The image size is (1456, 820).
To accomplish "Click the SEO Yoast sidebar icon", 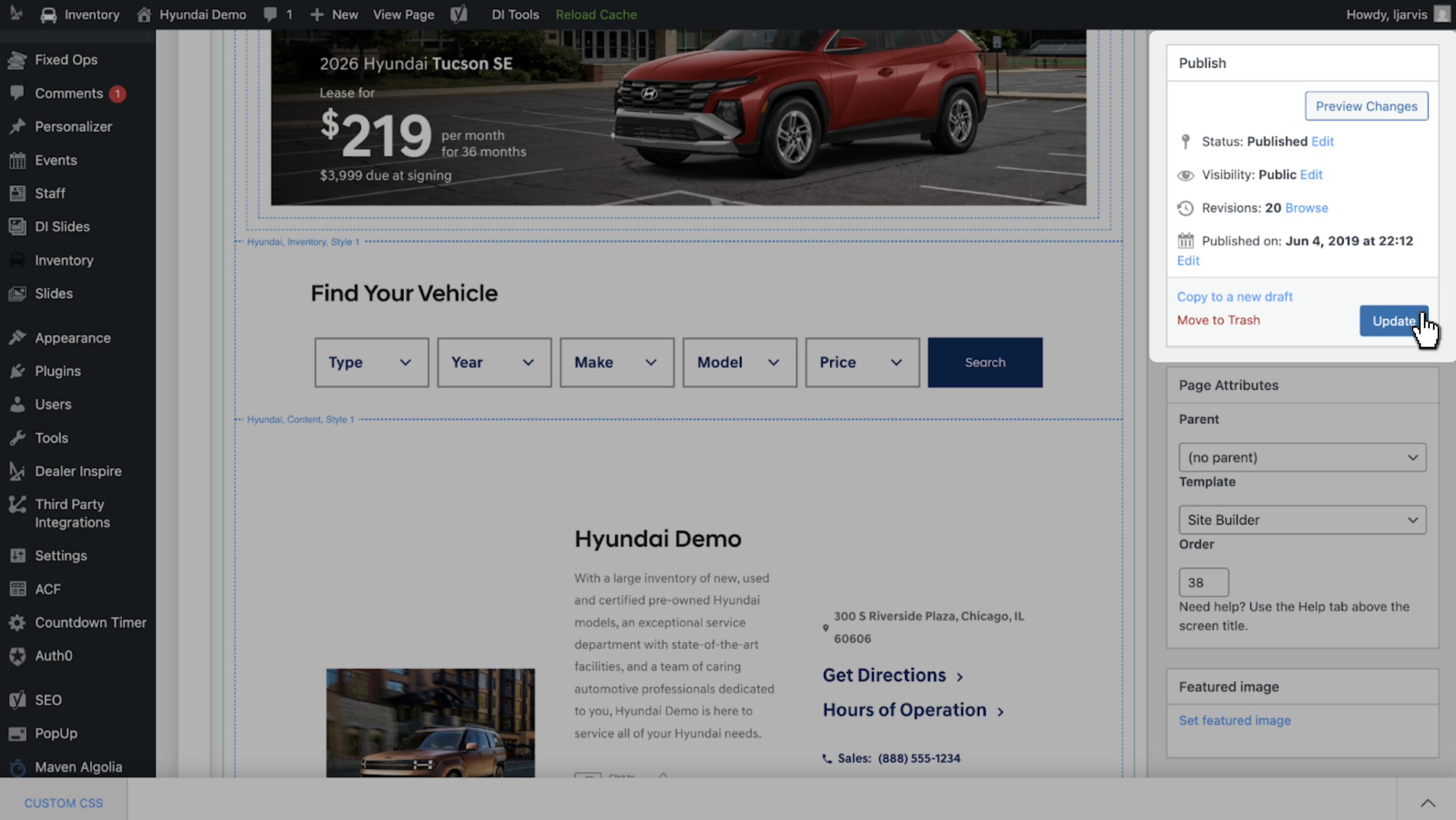I will click(17, 700).
